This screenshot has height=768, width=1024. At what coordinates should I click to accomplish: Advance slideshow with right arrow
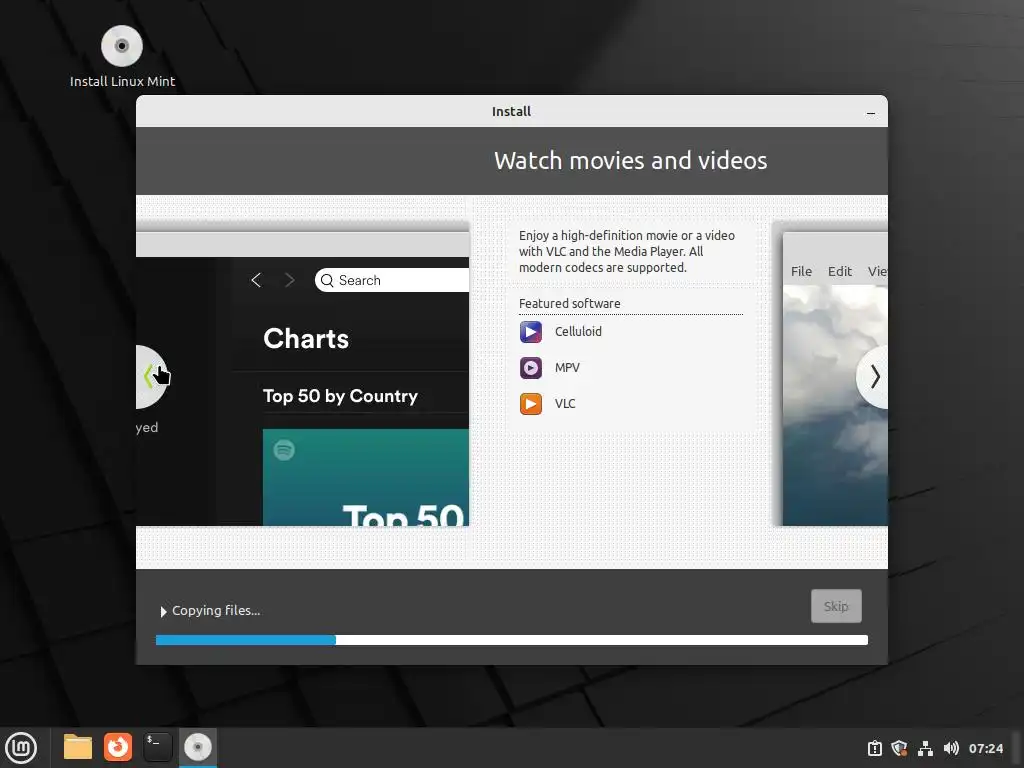(872, 377)
